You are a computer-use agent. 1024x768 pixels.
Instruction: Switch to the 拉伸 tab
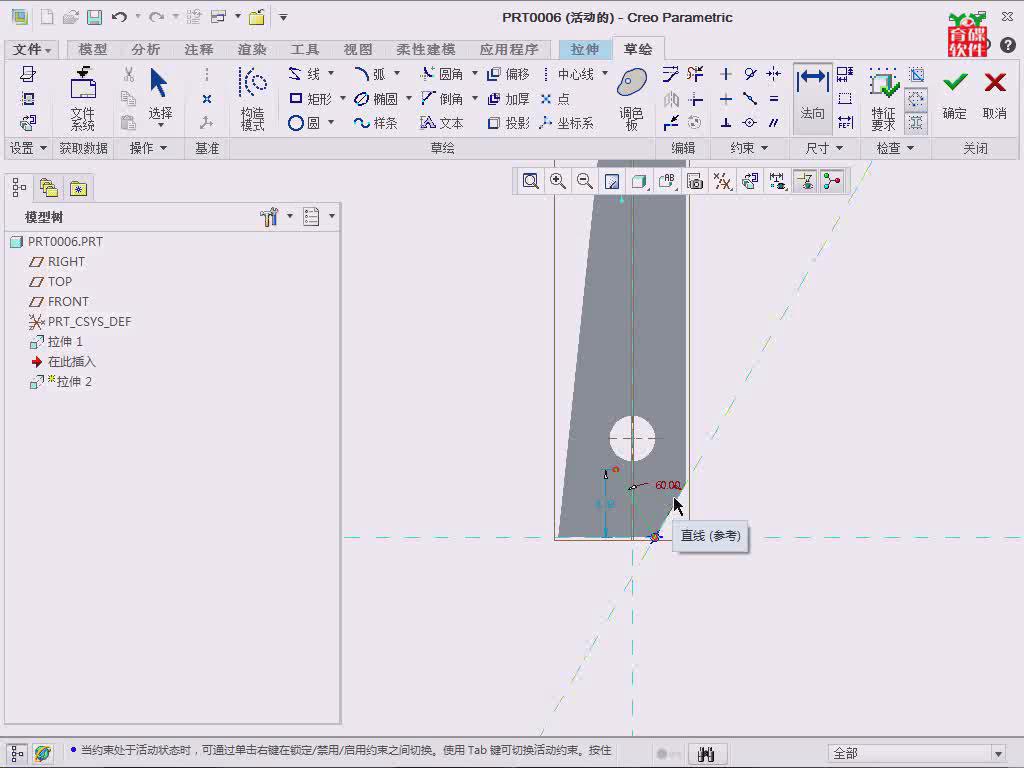584,49
